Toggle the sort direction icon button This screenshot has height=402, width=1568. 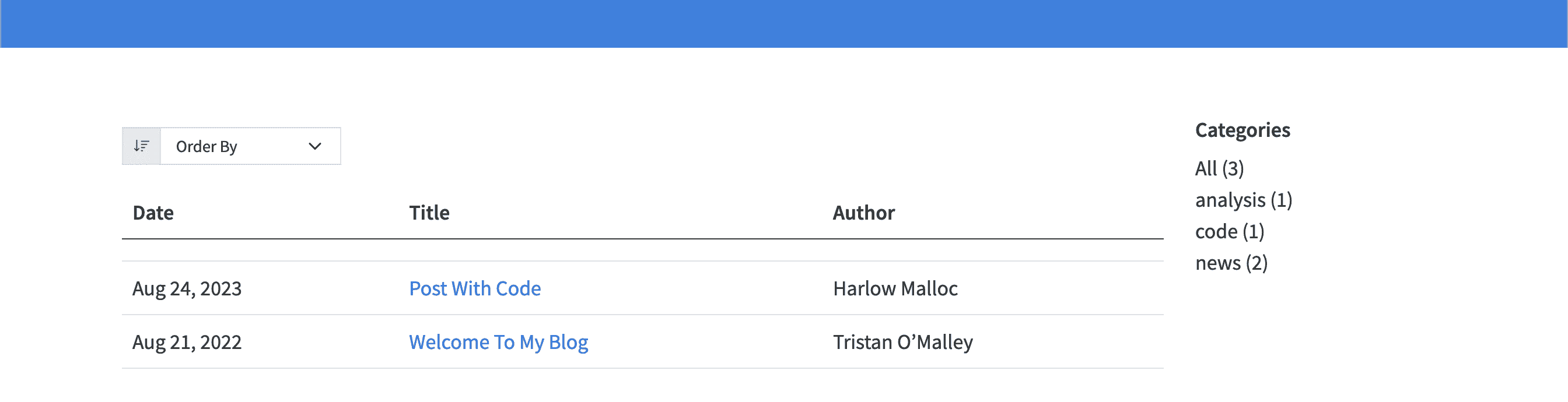(141, 146)
